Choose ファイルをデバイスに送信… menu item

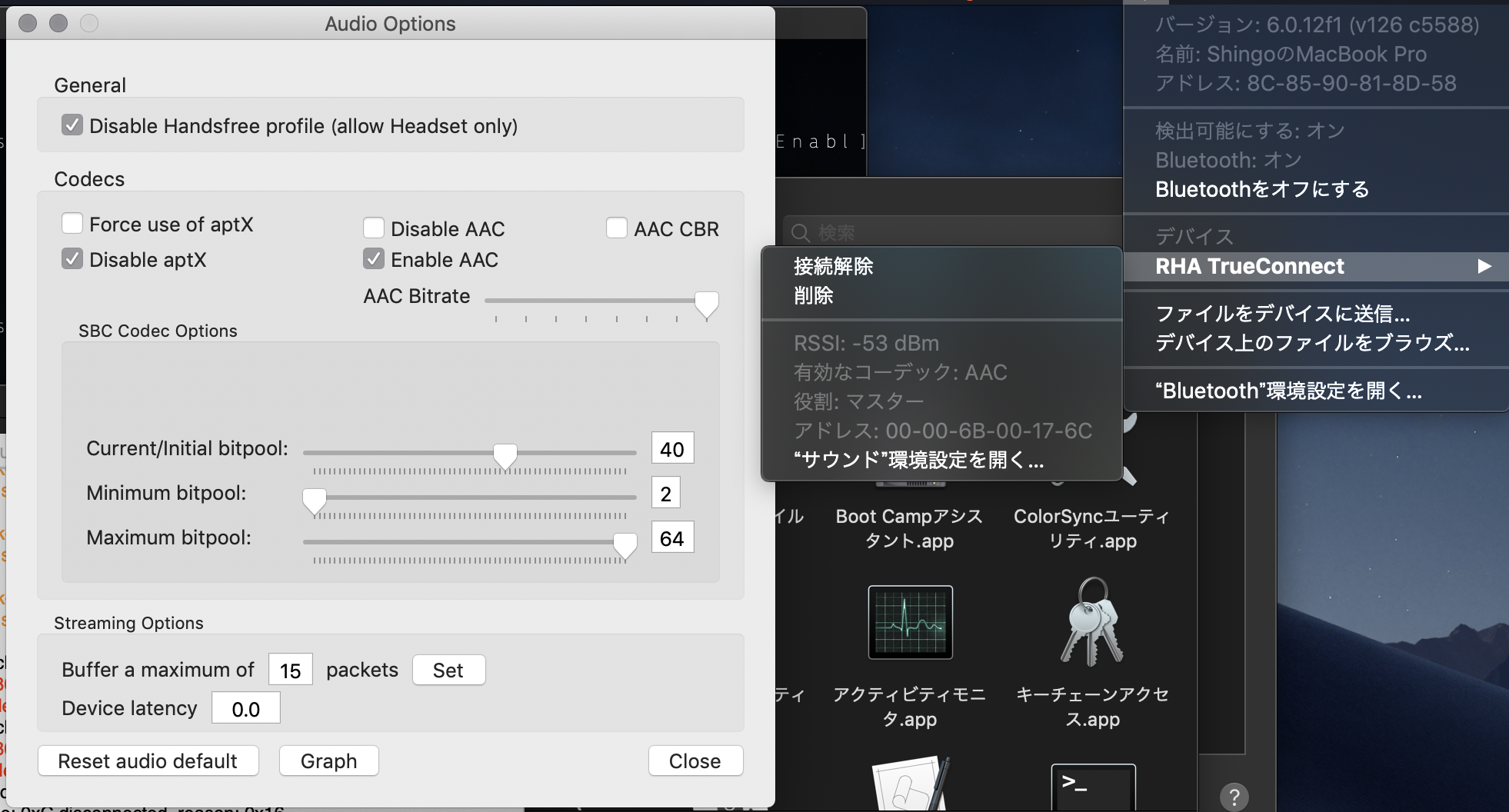(1316, 314)
